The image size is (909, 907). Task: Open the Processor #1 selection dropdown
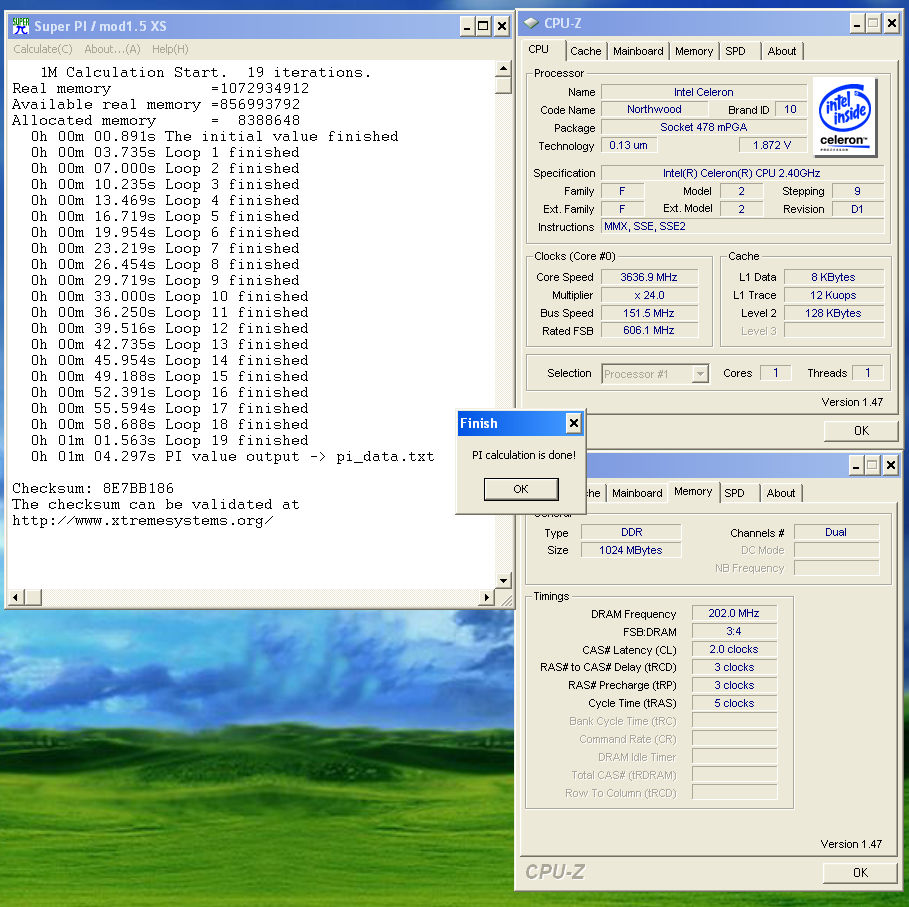click(700, 374)
